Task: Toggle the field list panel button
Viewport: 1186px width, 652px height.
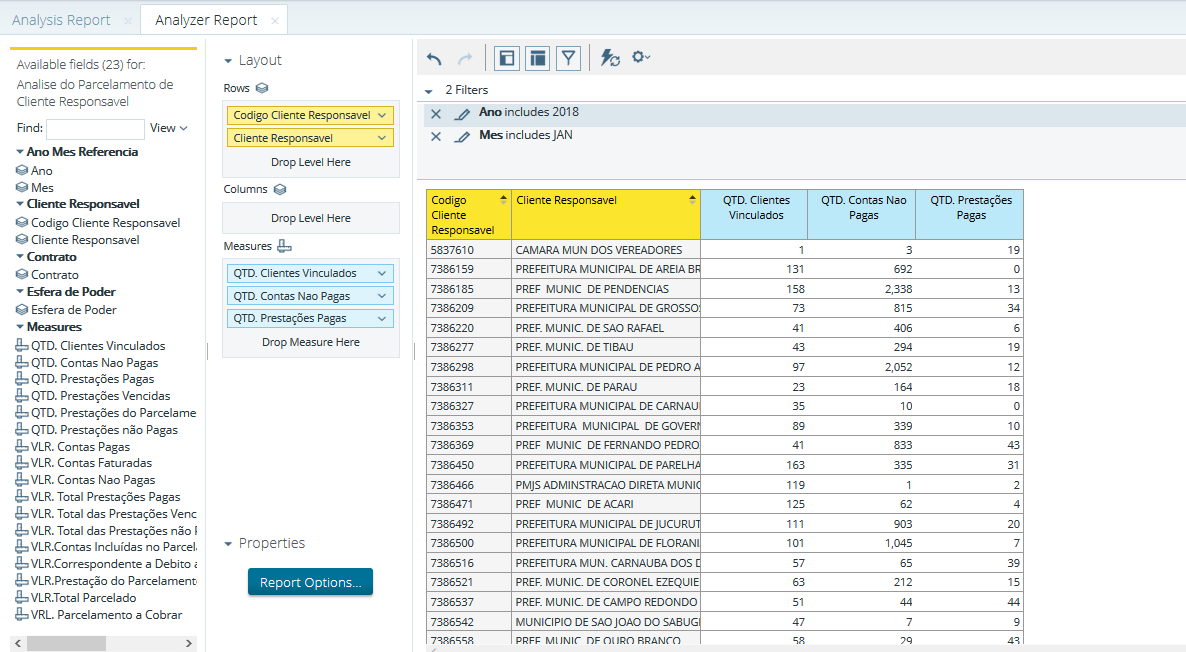Action: pyautogui.click(x=507, y=59)
